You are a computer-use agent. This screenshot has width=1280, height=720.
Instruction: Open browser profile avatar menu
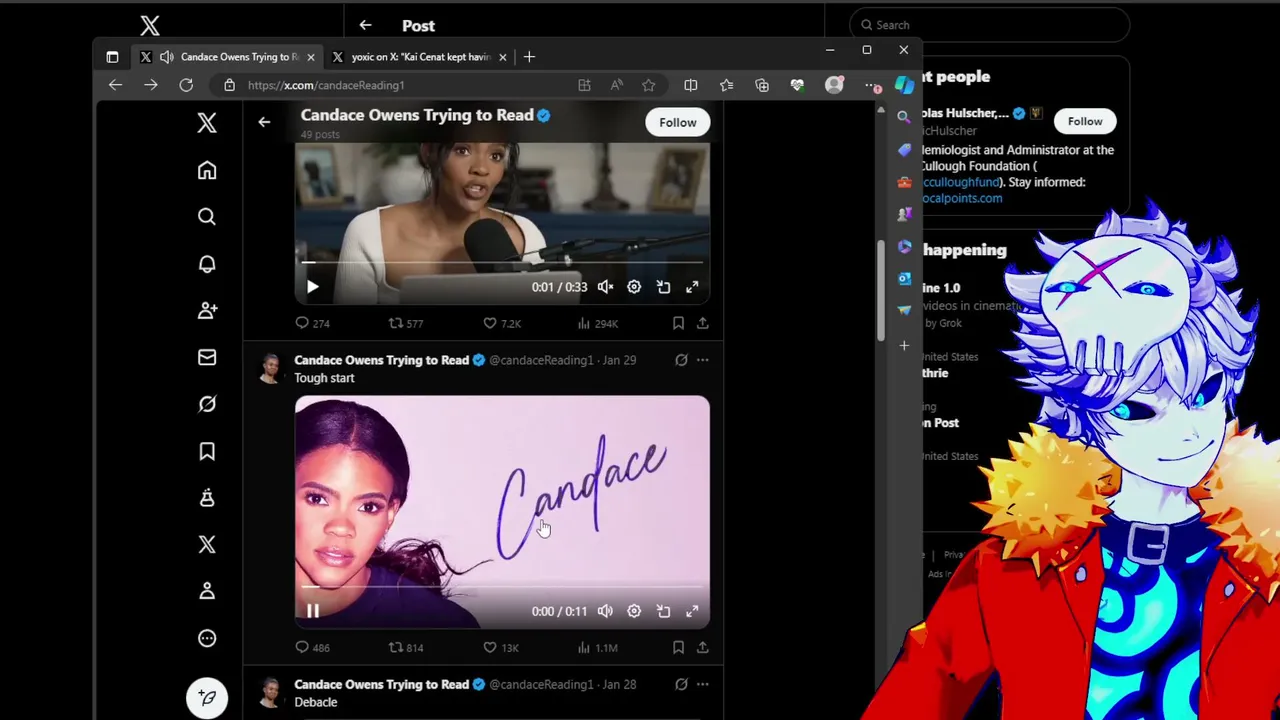point(834,85)
